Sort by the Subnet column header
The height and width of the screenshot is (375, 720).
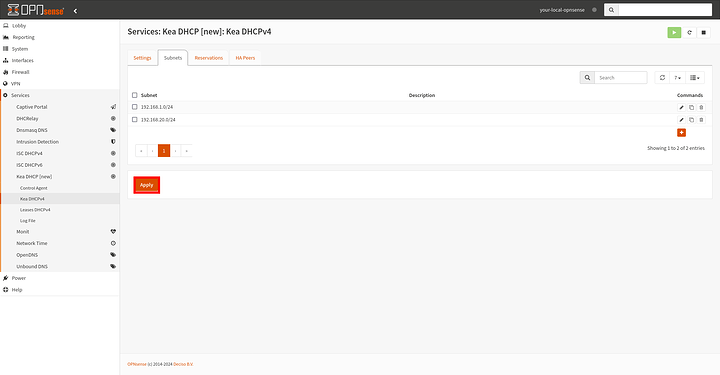(149, 95)
